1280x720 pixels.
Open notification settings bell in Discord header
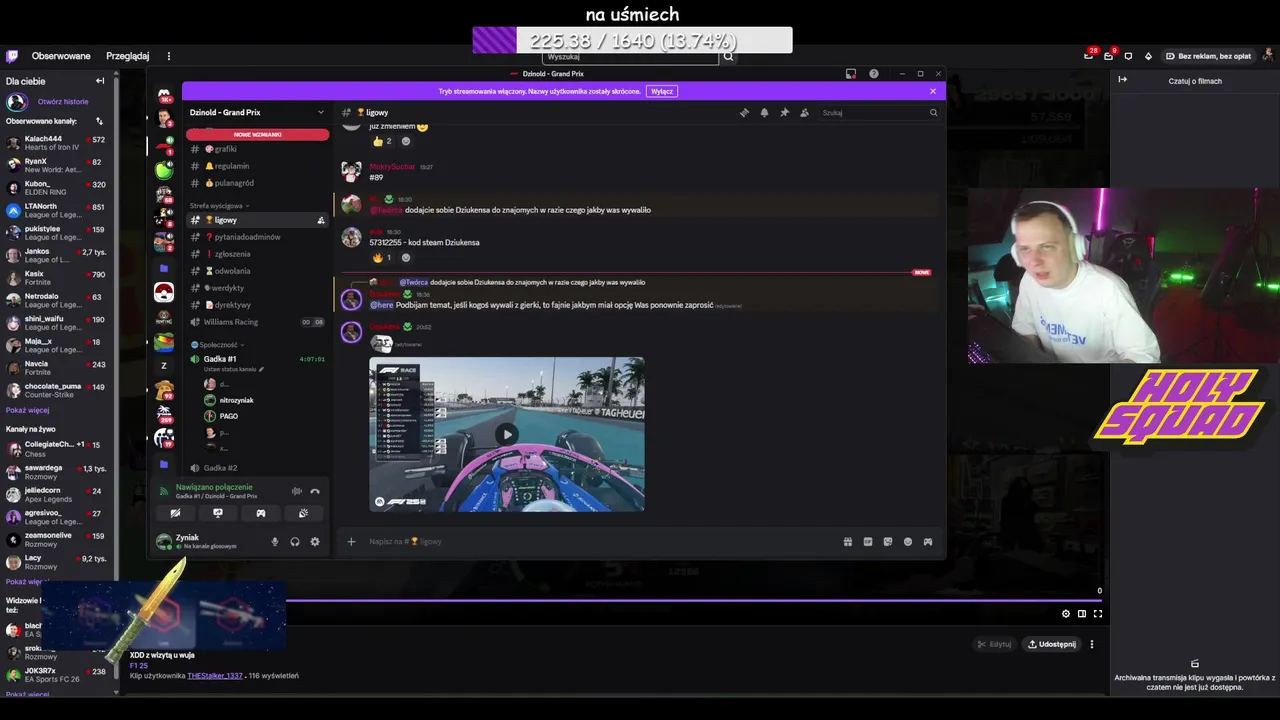(764, 113)
